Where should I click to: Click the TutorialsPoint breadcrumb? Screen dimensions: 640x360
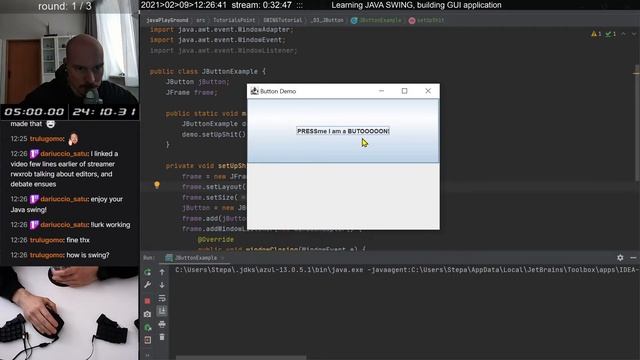pos(234,20)
